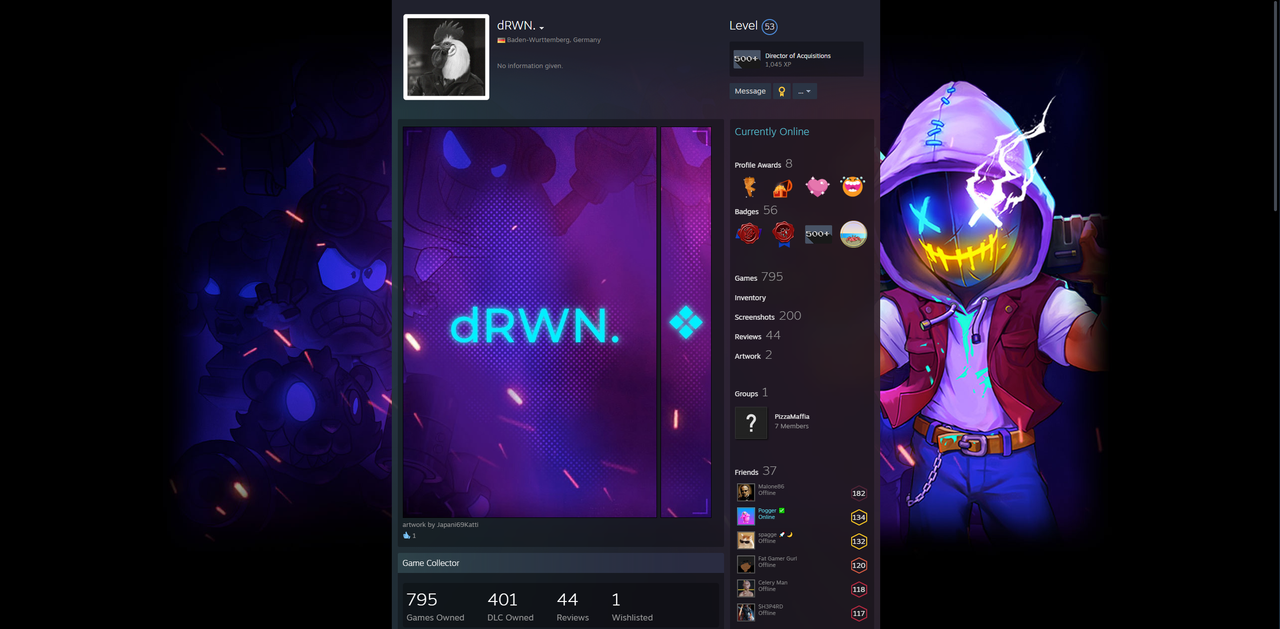
Task: View the flame profile award icon
Action: (749, 187)
